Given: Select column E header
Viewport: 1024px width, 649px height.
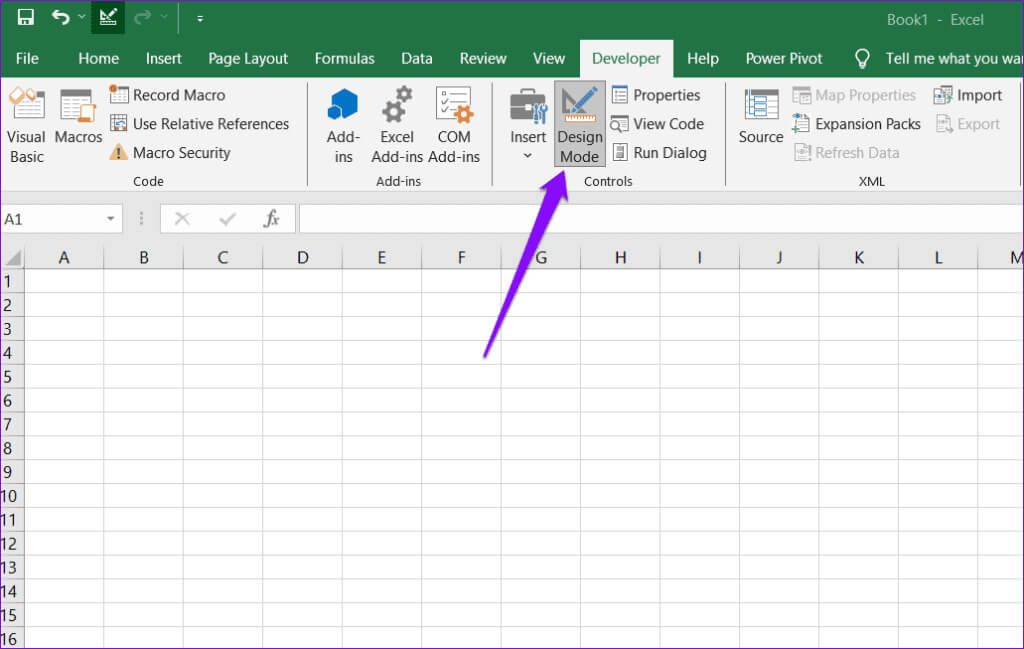Looking at the screenshot, I should pos(382,257).
